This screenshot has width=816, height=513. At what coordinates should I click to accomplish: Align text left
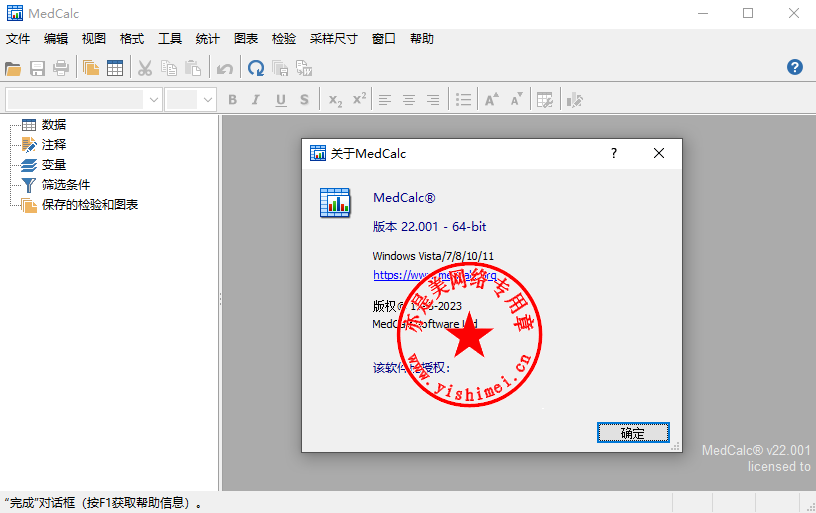click(385, 100)
